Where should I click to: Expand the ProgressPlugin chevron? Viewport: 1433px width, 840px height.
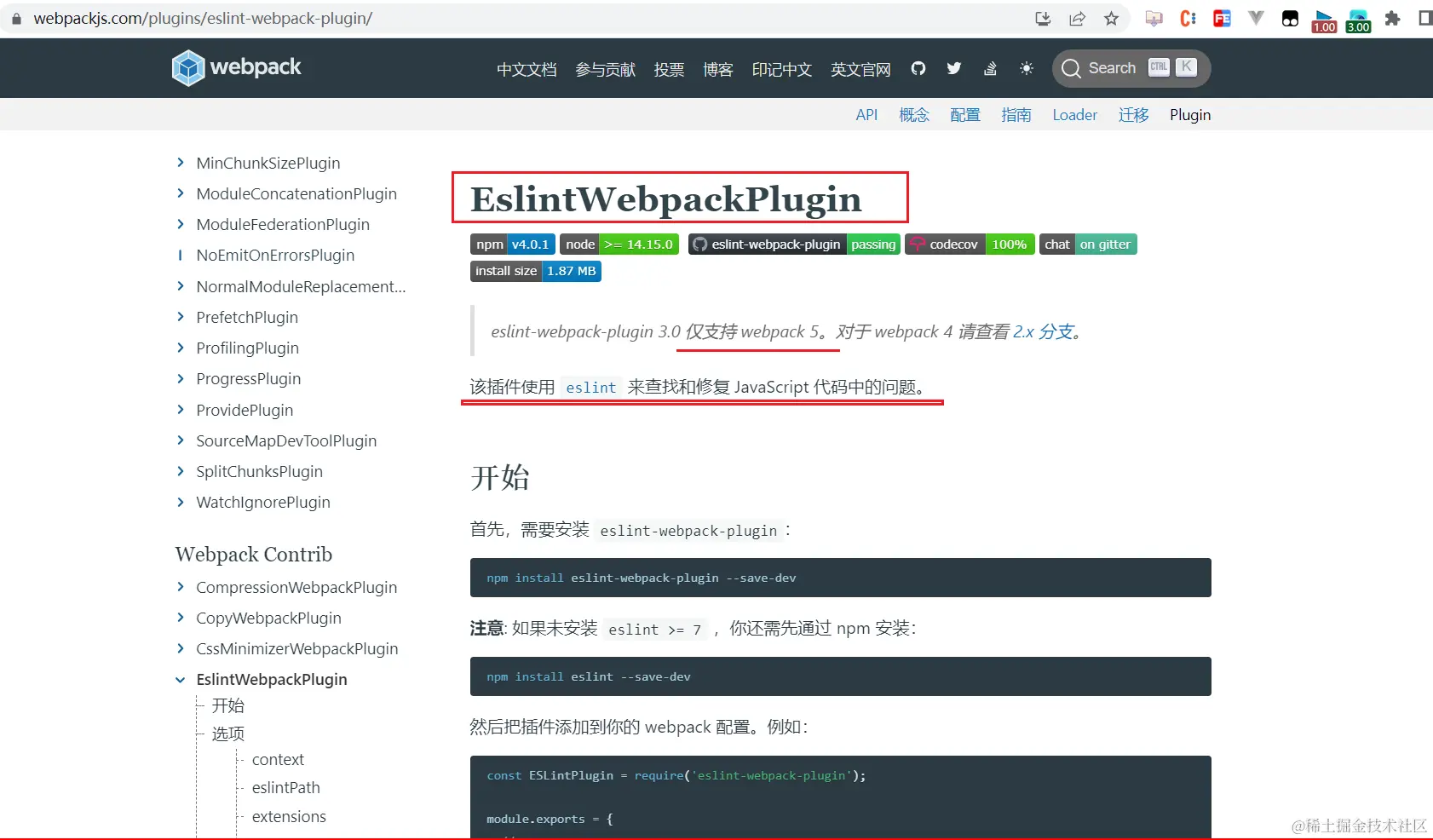pos(180,378)
